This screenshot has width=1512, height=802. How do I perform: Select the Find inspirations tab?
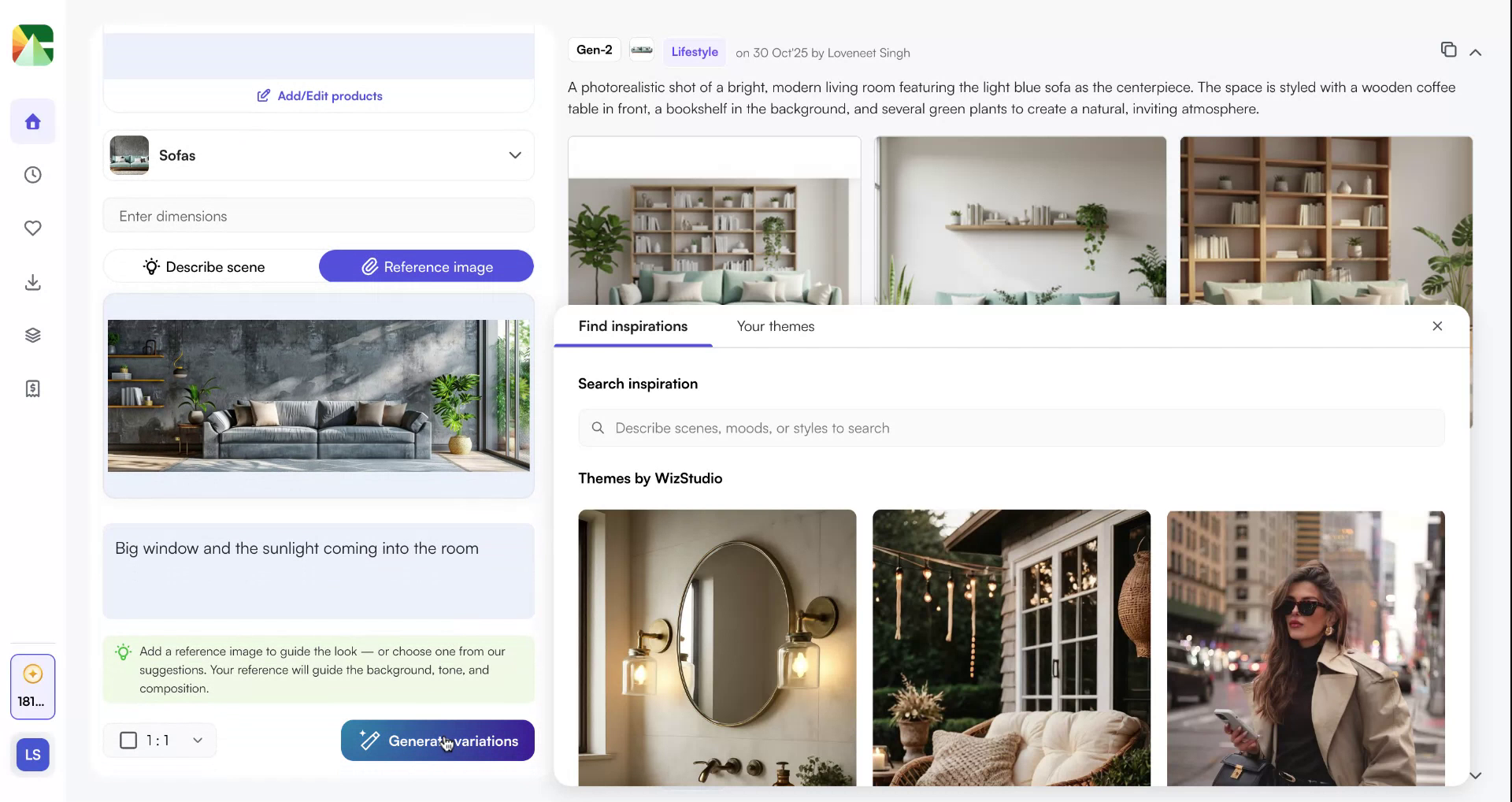632,326
